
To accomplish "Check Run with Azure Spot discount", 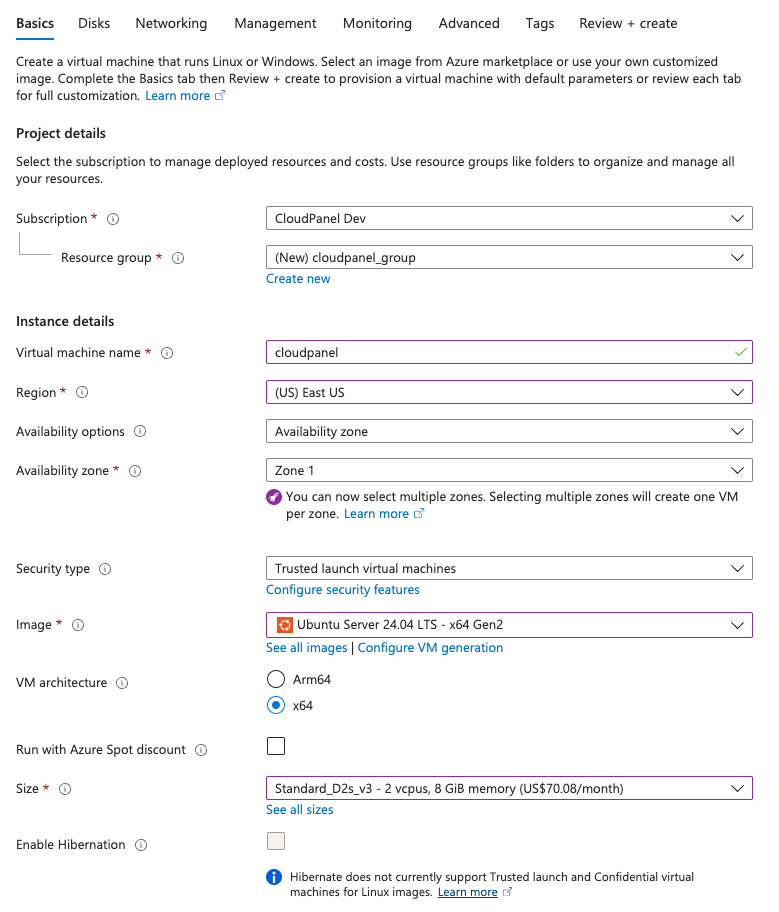I will [x=275, y=745].
